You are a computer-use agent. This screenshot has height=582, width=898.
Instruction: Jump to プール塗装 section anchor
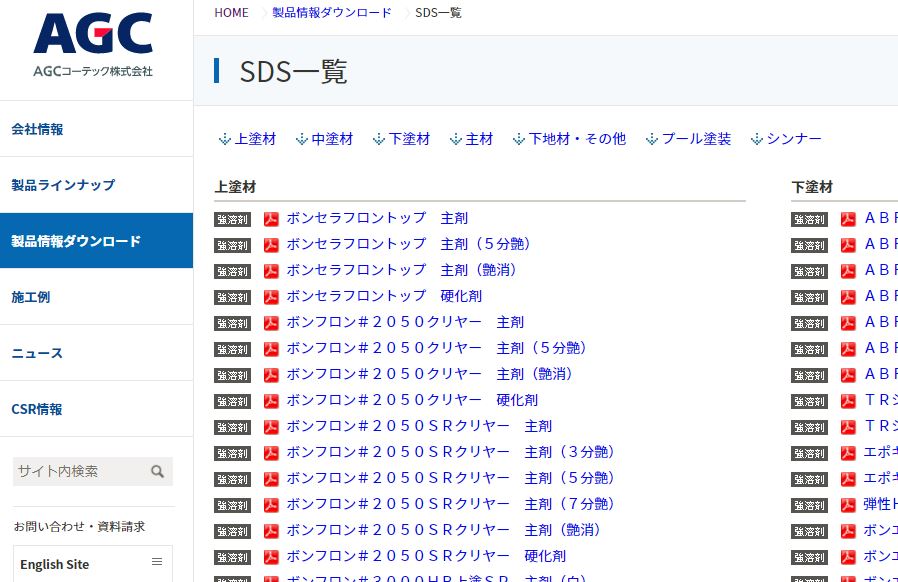pos(688,139)
